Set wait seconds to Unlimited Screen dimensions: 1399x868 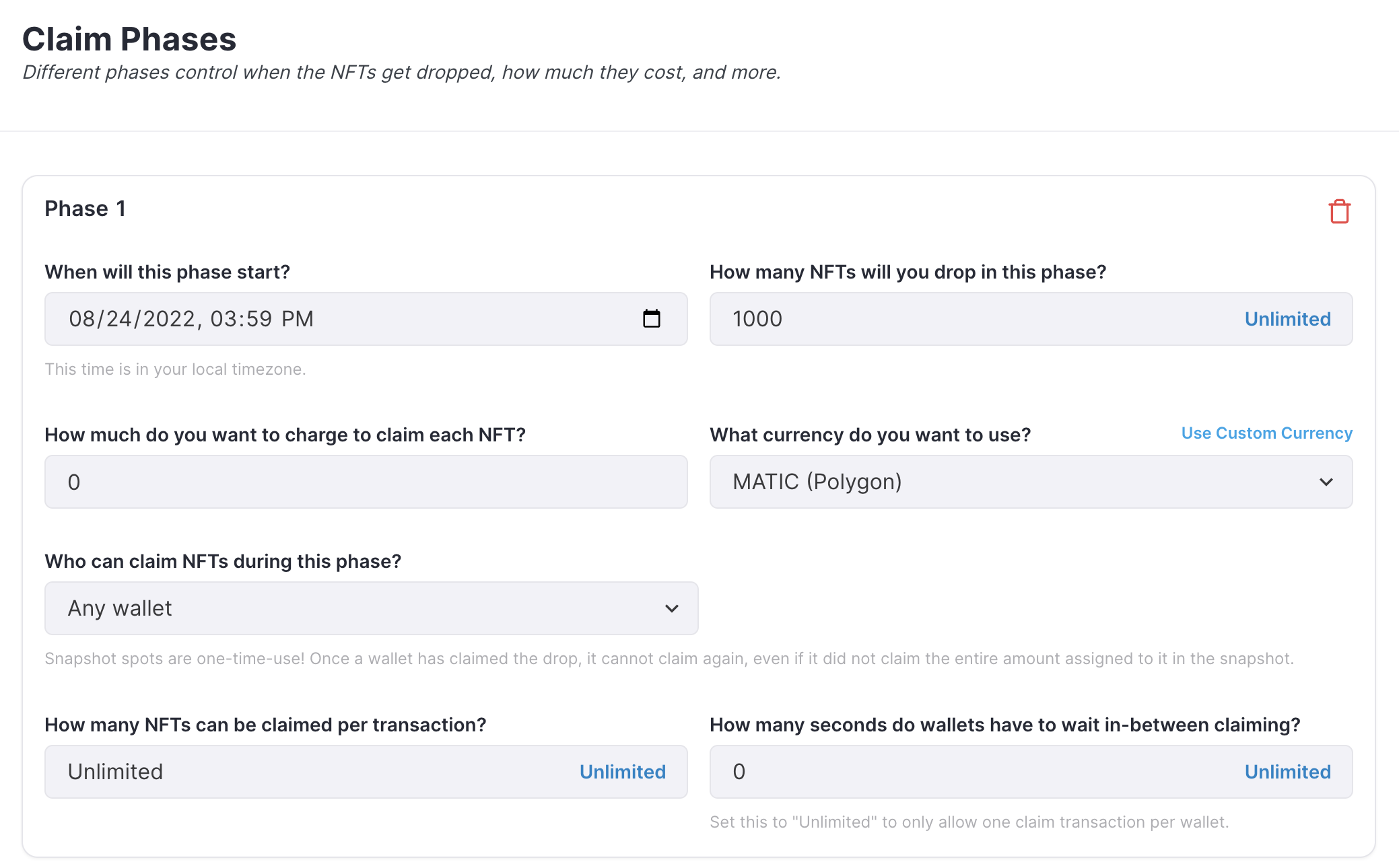point(1287,772)
